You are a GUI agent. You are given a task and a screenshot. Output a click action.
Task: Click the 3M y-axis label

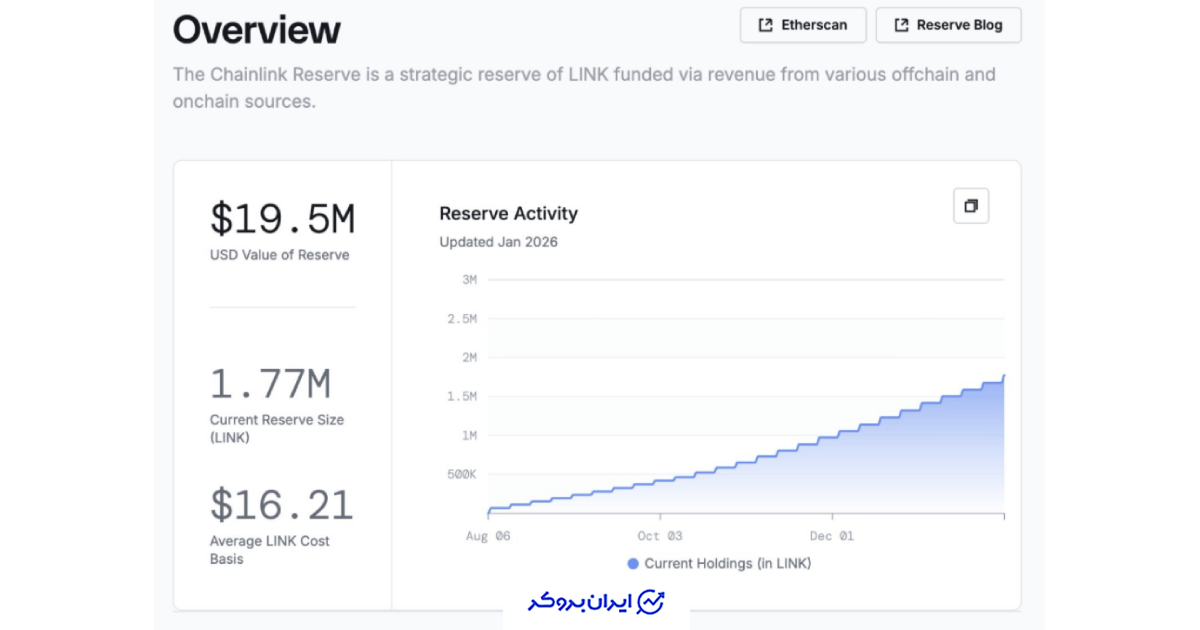469,280
